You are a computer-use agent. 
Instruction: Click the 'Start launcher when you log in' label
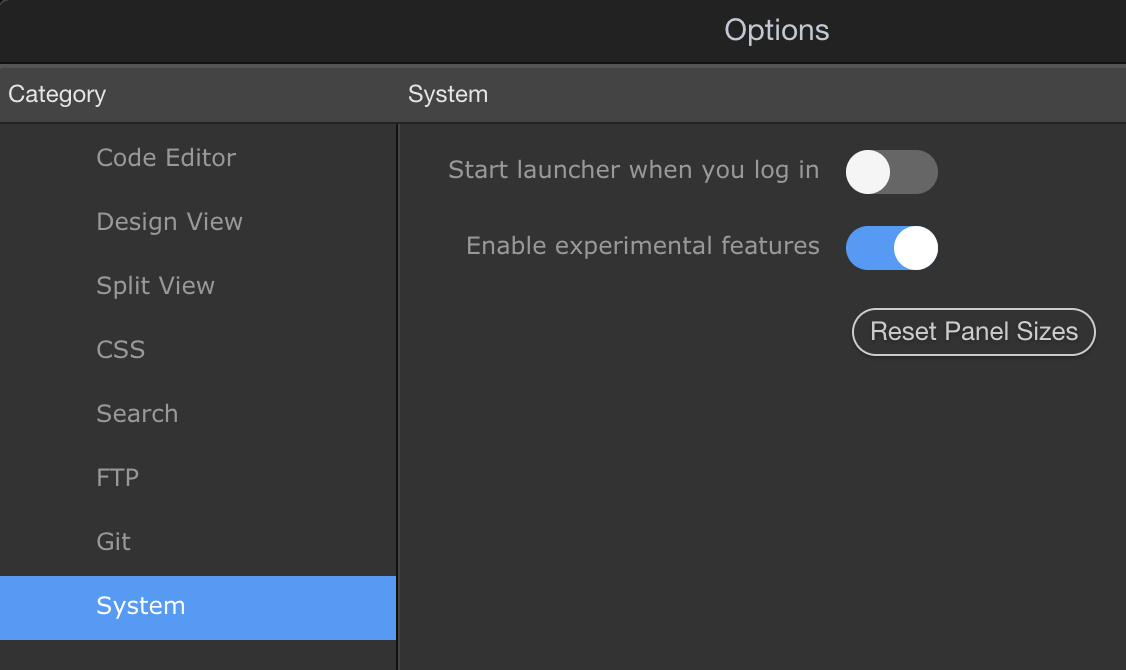click(x=633, y=170)
